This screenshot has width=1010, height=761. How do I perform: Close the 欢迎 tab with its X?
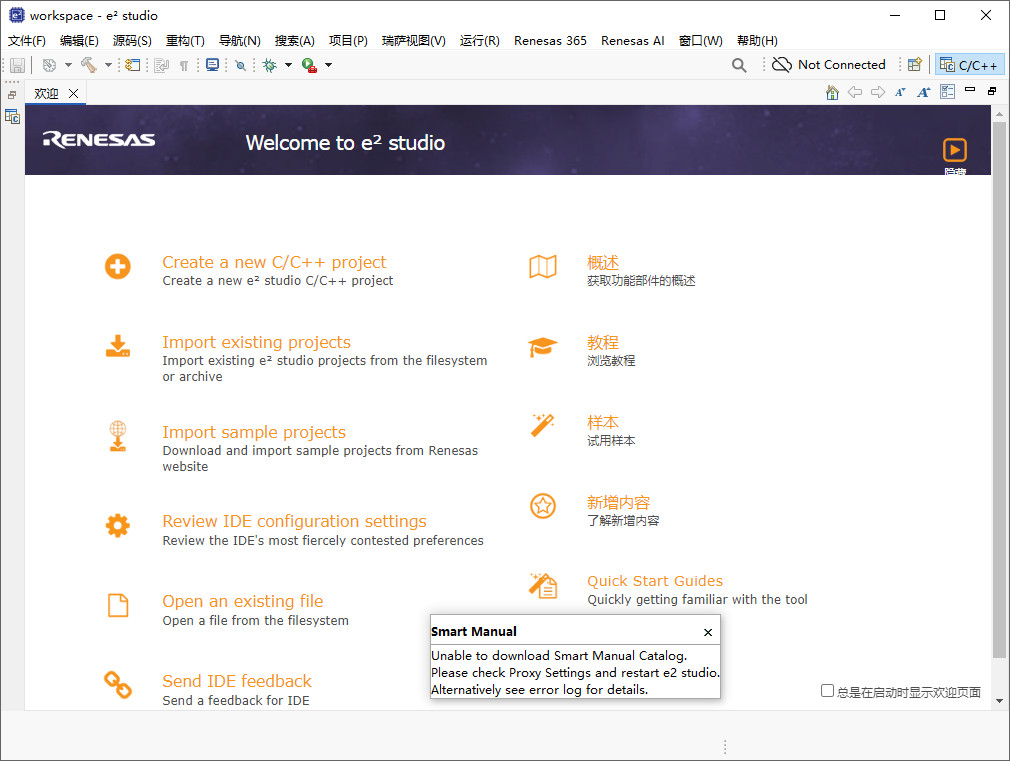pyautogui.click(x=73, y=93)
